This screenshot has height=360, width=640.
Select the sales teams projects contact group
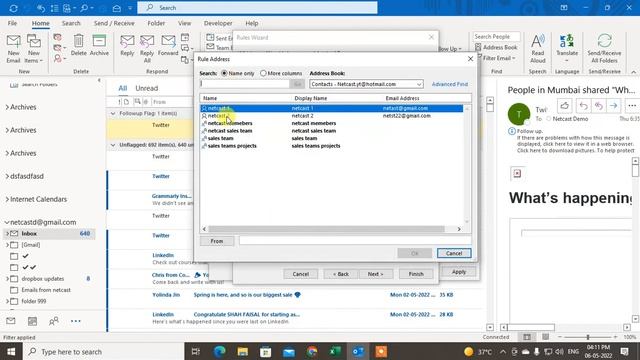(x=332, y=146)
